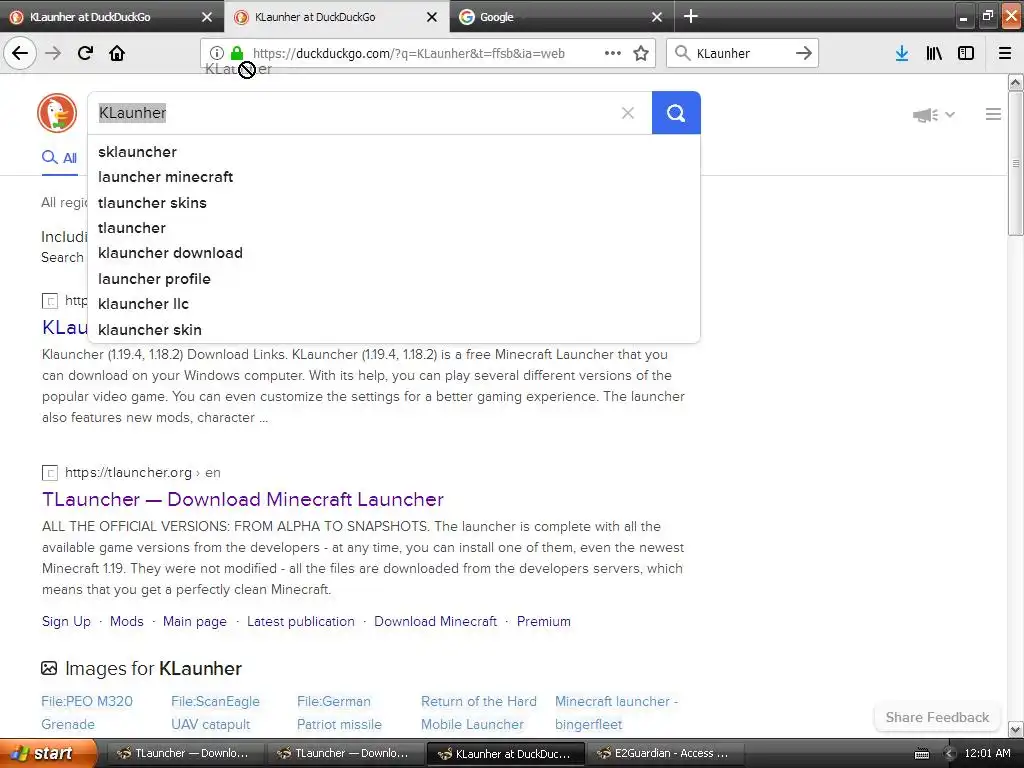Click the blue DuckDuckGo search button
Viewport: 1024px width, 768px height.
point(676,113)
